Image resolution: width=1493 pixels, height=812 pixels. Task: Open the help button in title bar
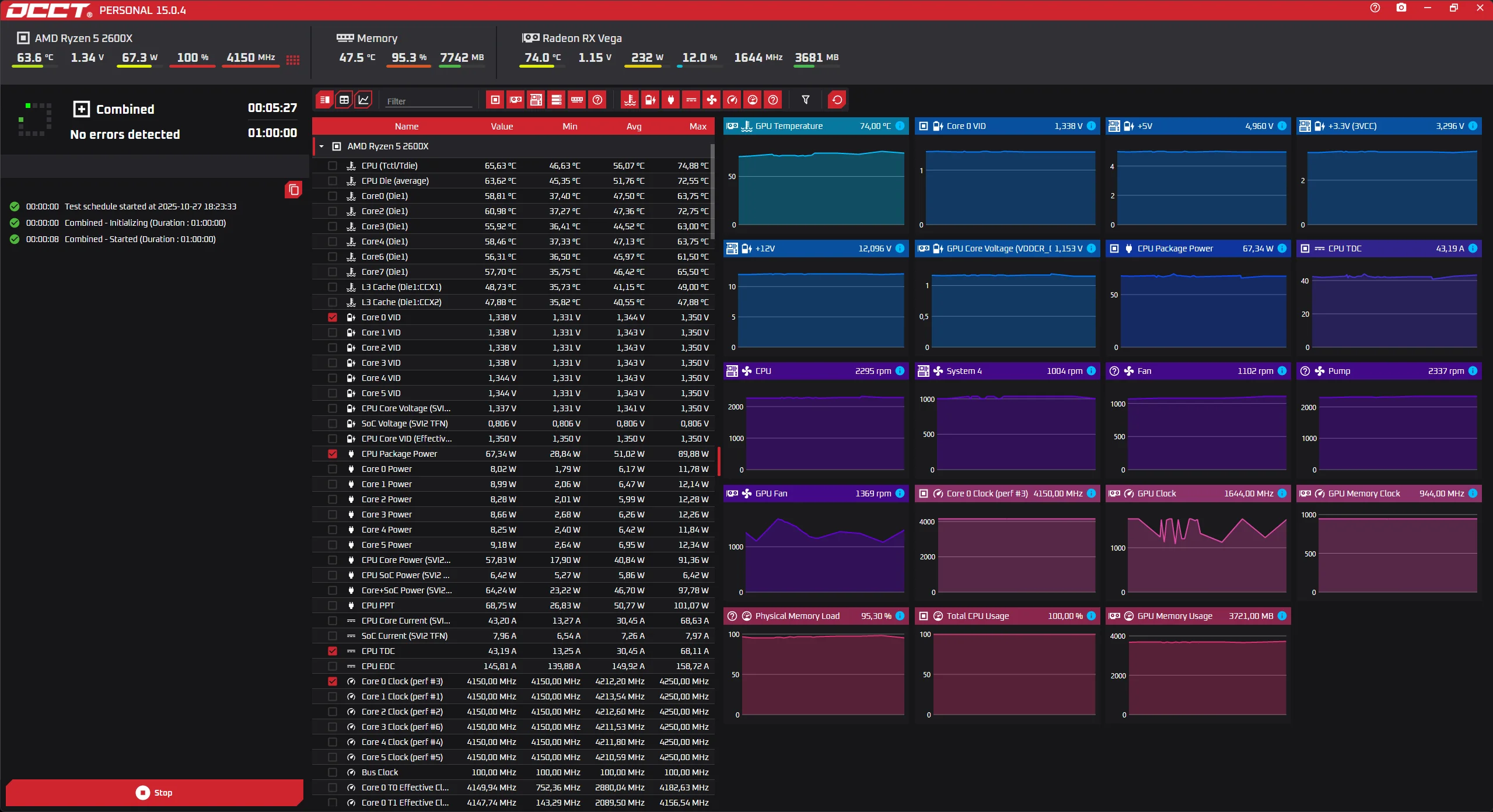coord(1375,8)
